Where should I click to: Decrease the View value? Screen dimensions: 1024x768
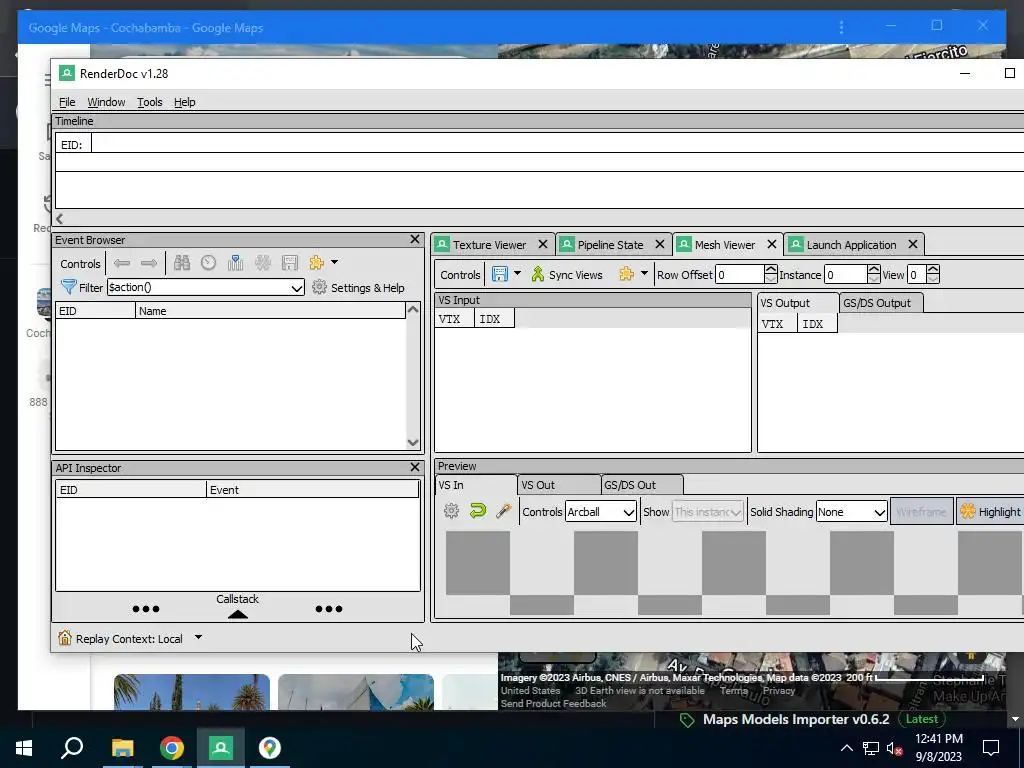tap(933, 280)
